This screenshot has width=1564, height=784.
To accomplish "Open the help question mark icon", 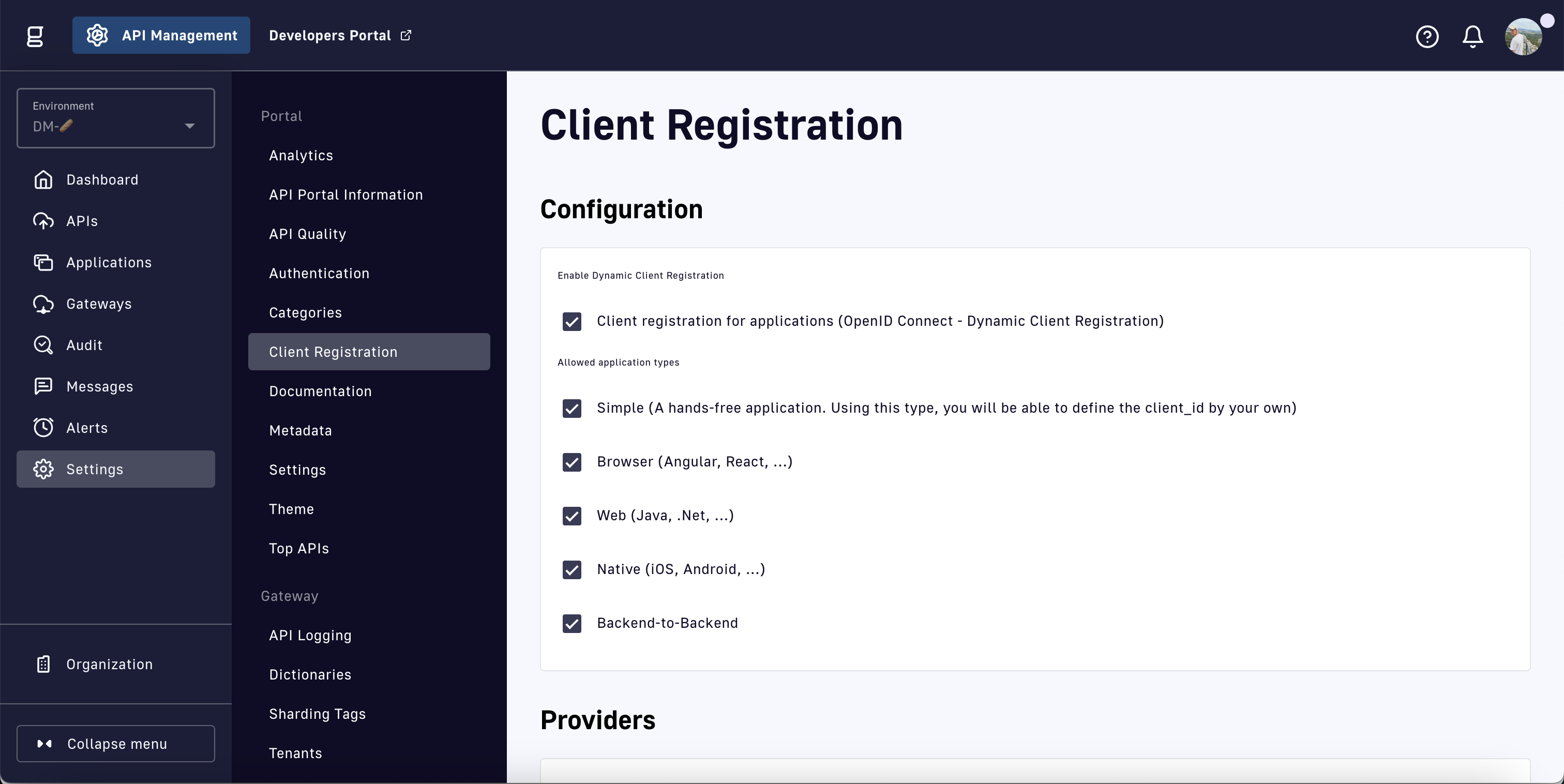I will click(1427, 36).
